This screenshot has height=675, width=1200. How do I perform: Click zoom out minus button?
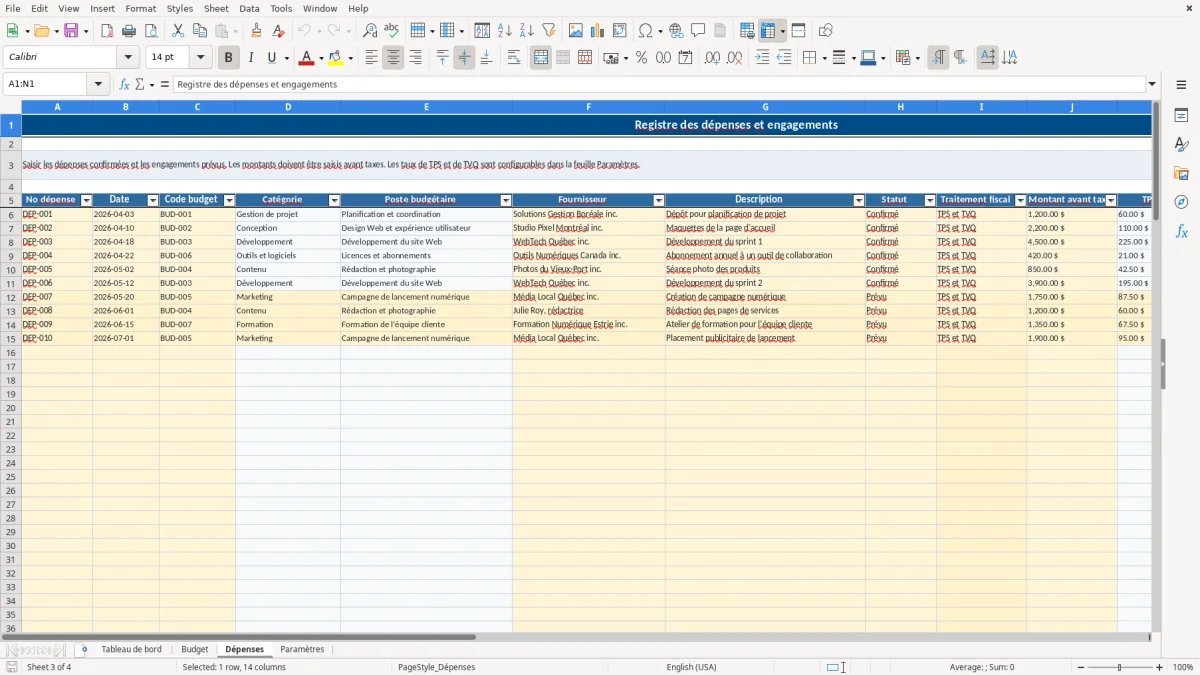coord(1080,667)
